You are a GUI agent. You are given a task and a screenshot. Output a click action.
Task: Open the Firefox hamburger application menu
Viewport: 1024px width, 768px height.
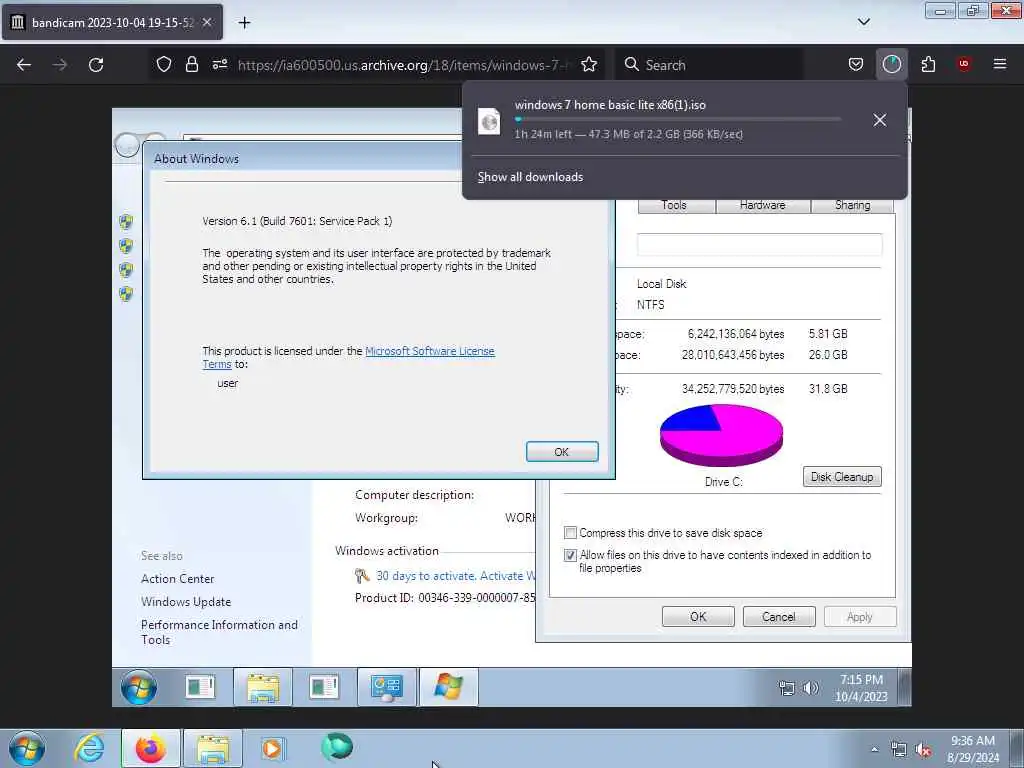click(x=1000, y=64)
